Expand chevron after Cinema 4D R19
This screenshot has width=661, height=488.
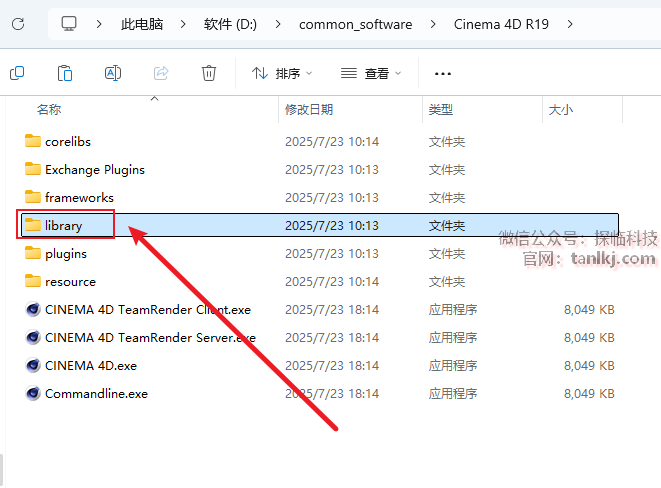coord(570,24)
